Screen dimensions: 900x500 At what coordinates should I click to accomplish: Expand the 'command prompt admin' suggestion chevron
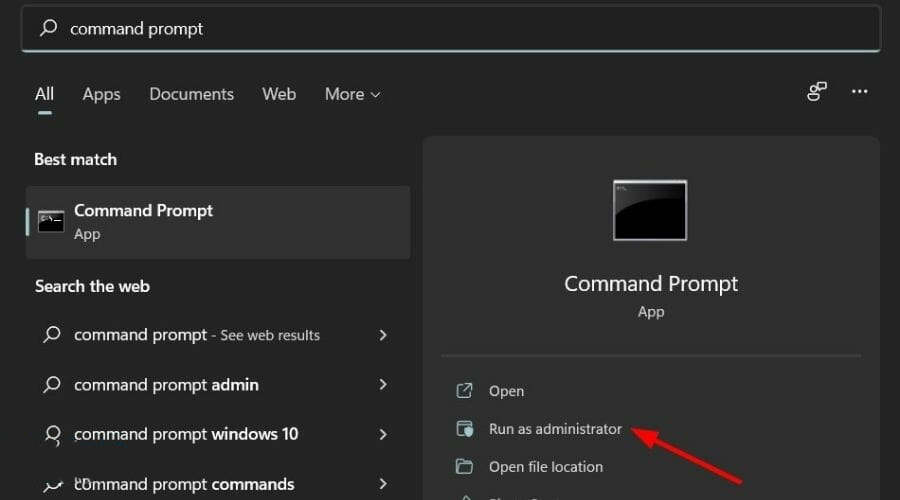point(383,385)
